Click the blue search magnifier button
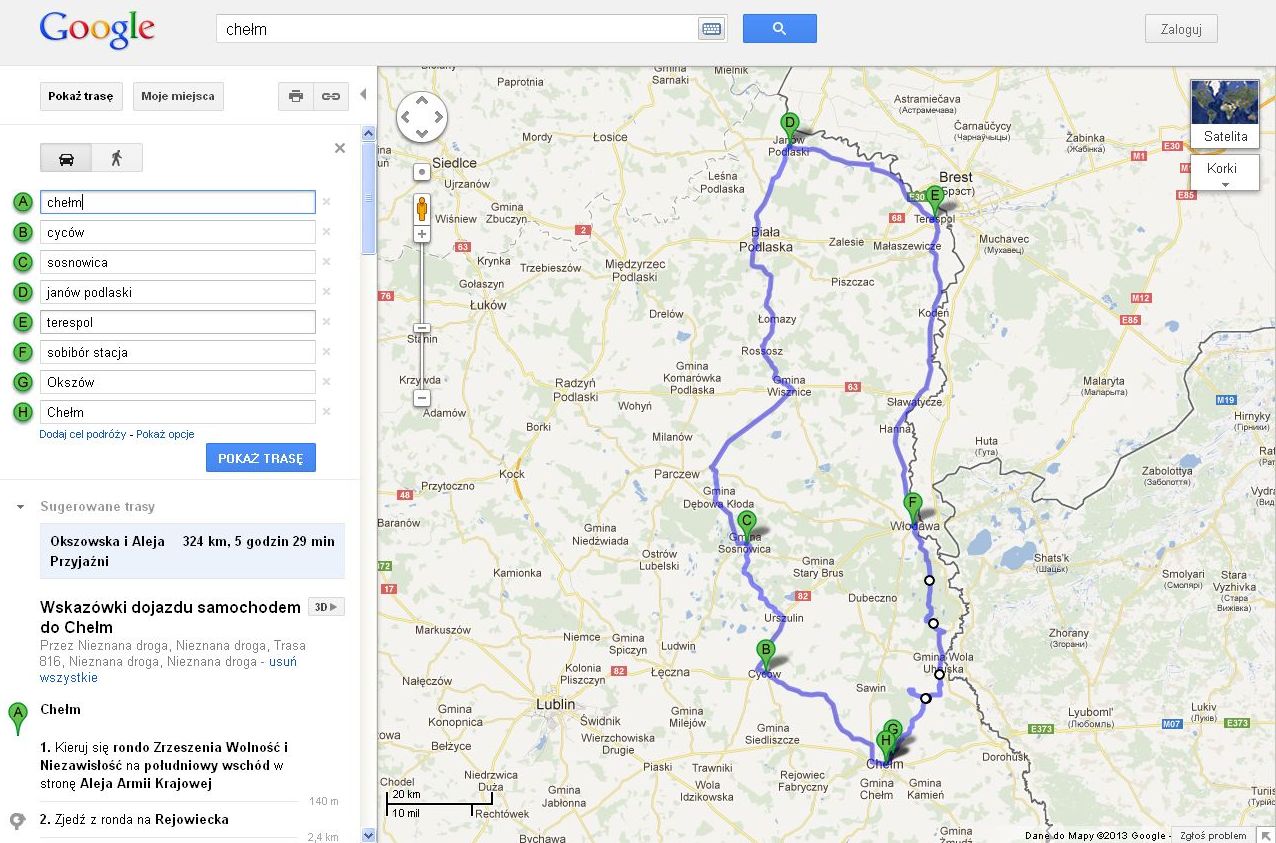1276x843 pixels. tap(779, 29)
